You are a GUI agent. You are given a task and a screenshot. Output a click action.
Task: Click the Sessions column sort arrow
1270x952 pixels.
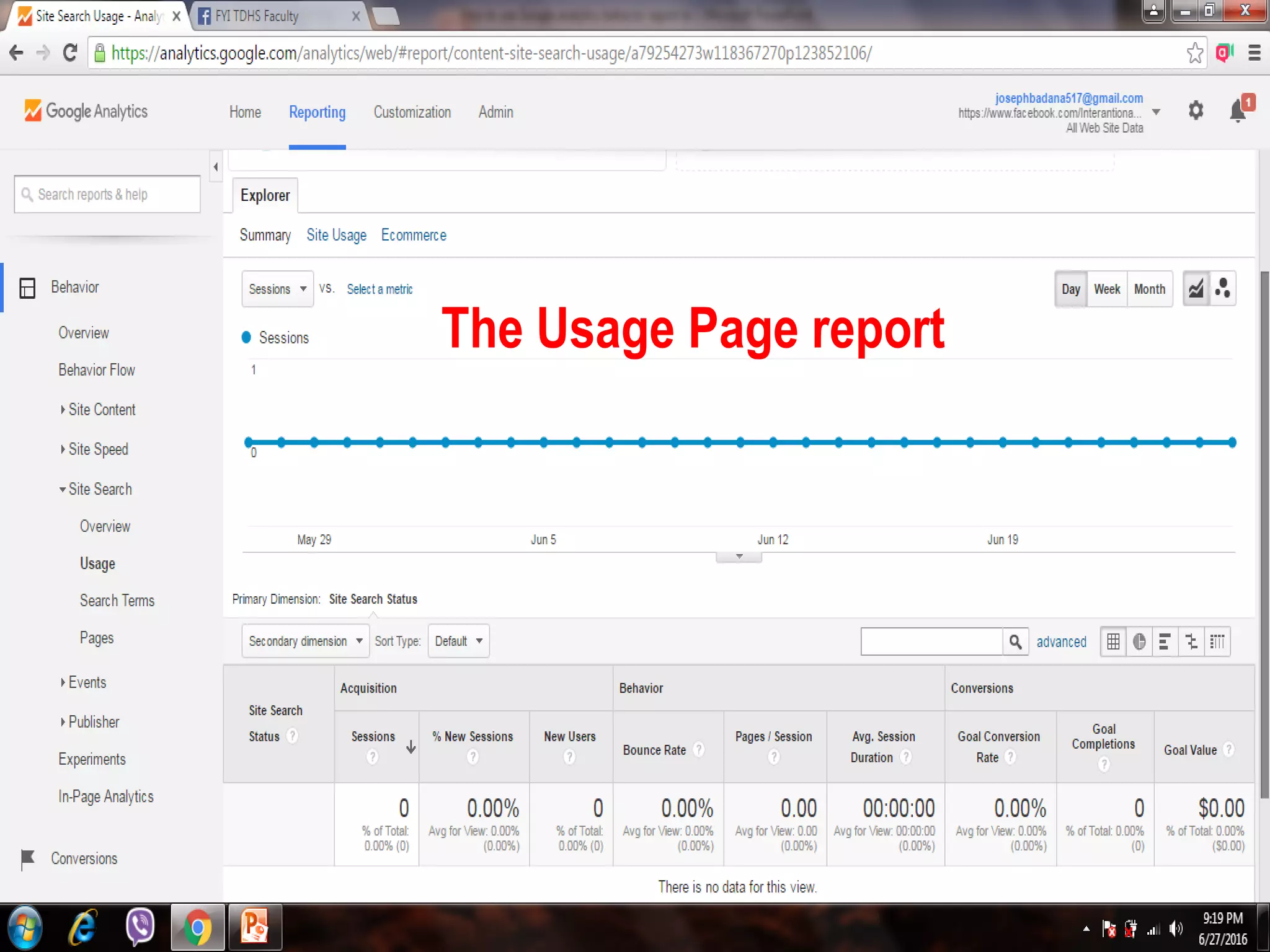point(411,746)
